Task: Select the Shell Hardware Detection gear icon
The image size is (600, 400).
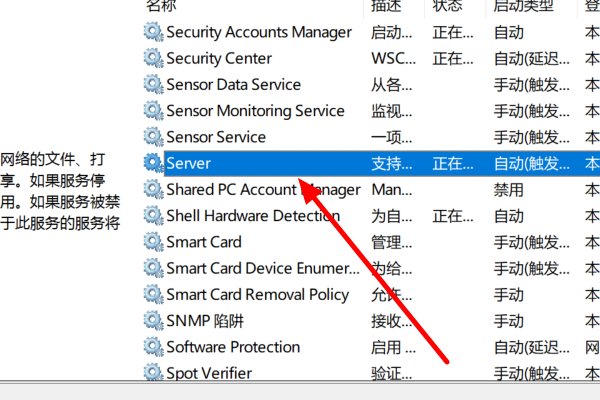Action: (153, 215)
